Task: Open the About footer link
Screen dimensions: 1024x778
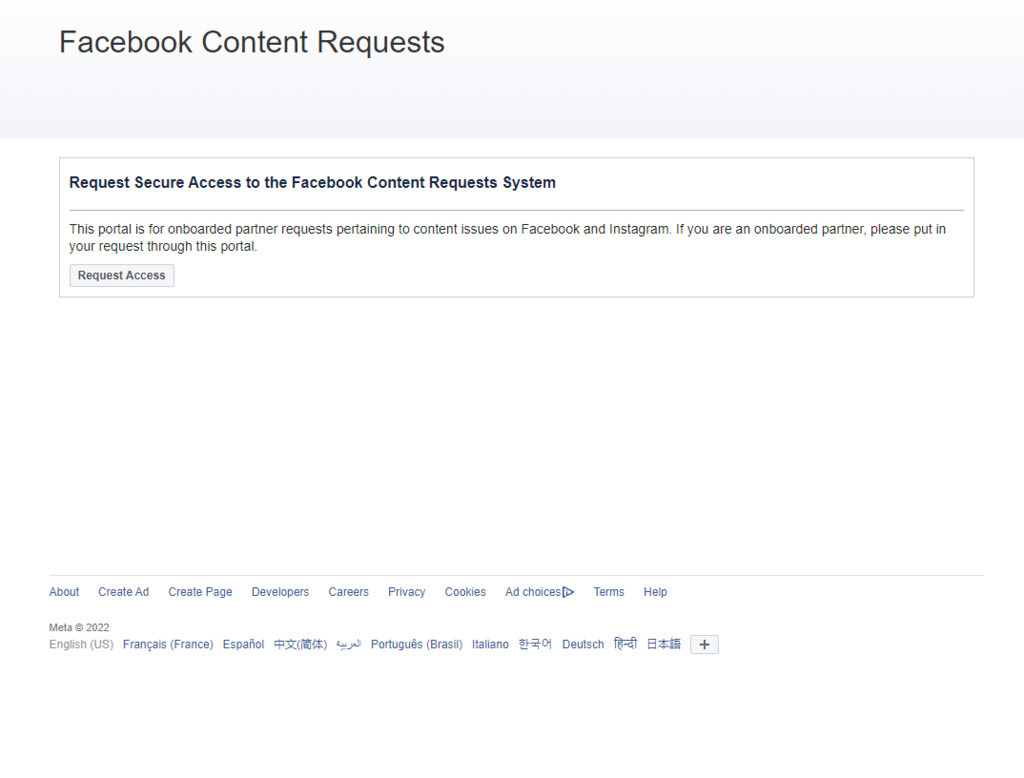Action: click(x=64, y=592)
